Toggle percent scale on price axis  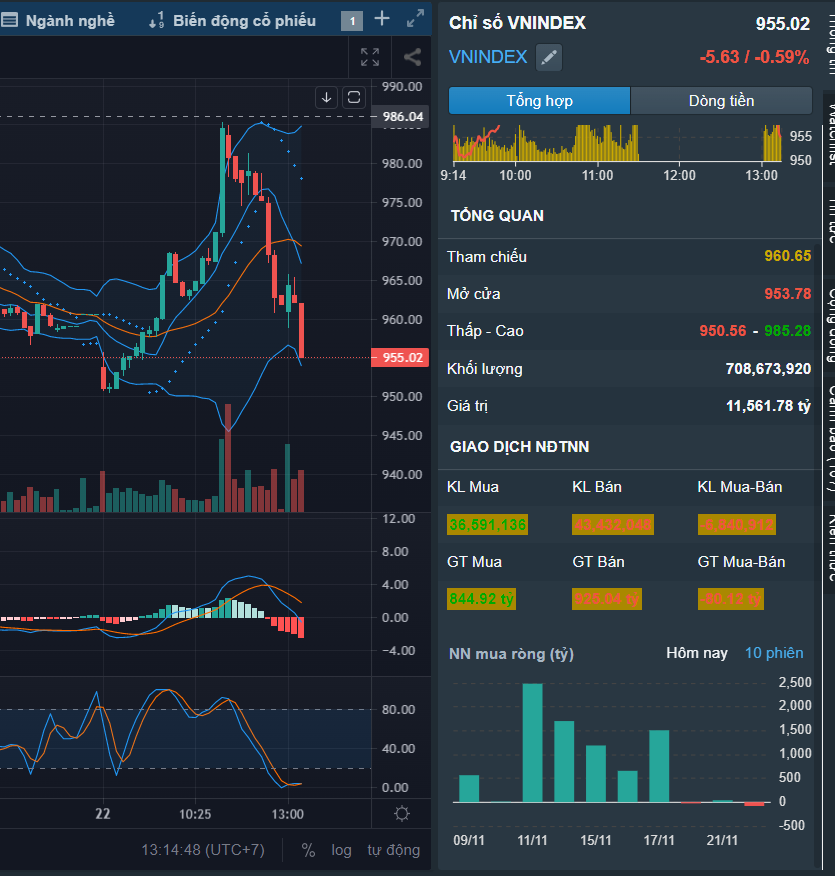308,850
